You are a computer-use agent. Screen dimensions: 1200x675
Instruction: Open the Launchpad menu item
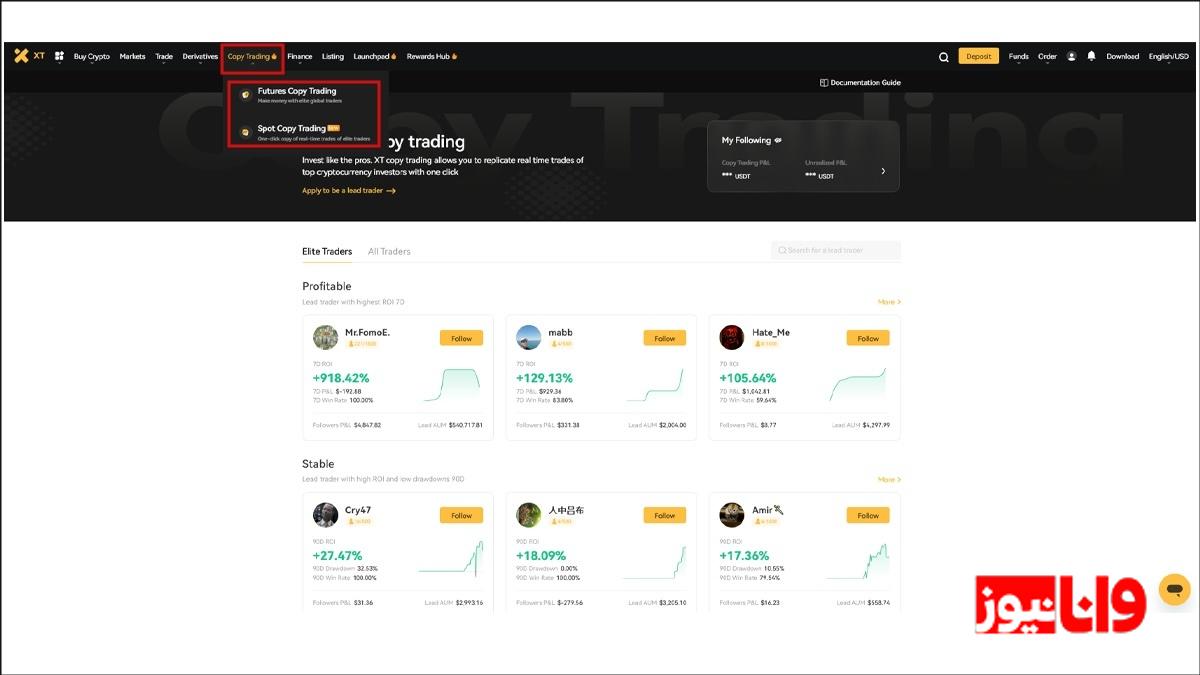pos(375,56)
